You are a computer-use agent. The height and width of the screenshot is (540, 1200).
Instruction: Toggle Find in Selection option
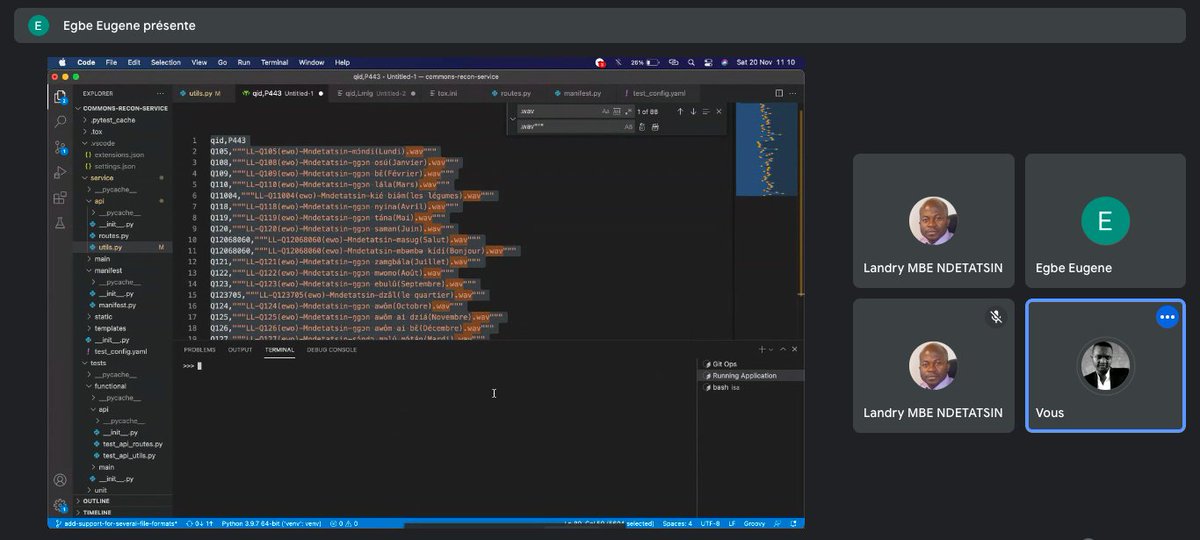click(706, 112)
